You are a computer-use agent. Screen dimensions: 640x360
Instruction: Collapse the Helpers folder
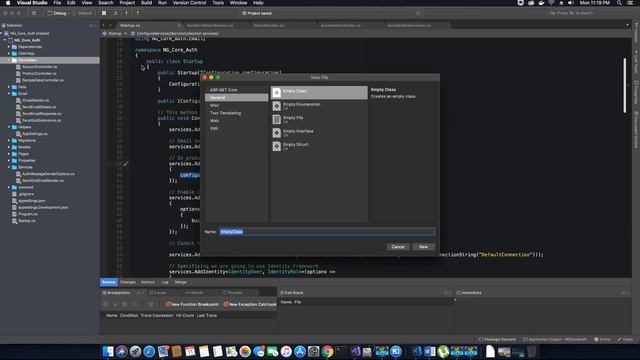pos(9,127)
